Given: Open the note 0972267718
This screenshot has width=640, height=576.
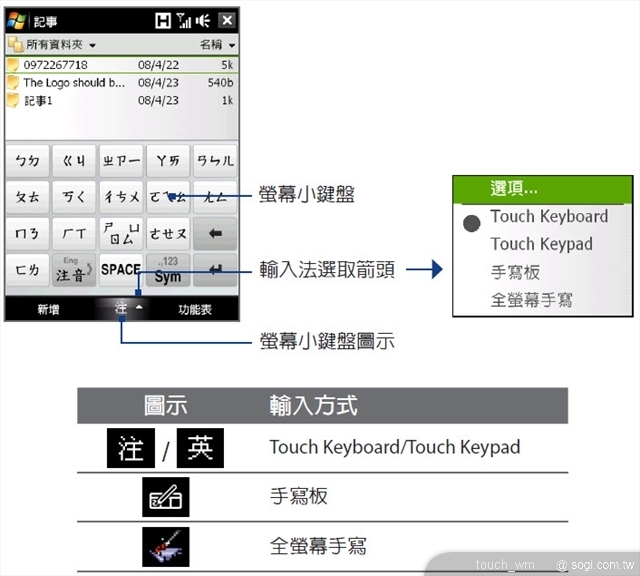Looking at the screenshot, I should pyautogui.click(x=56, y=65).
